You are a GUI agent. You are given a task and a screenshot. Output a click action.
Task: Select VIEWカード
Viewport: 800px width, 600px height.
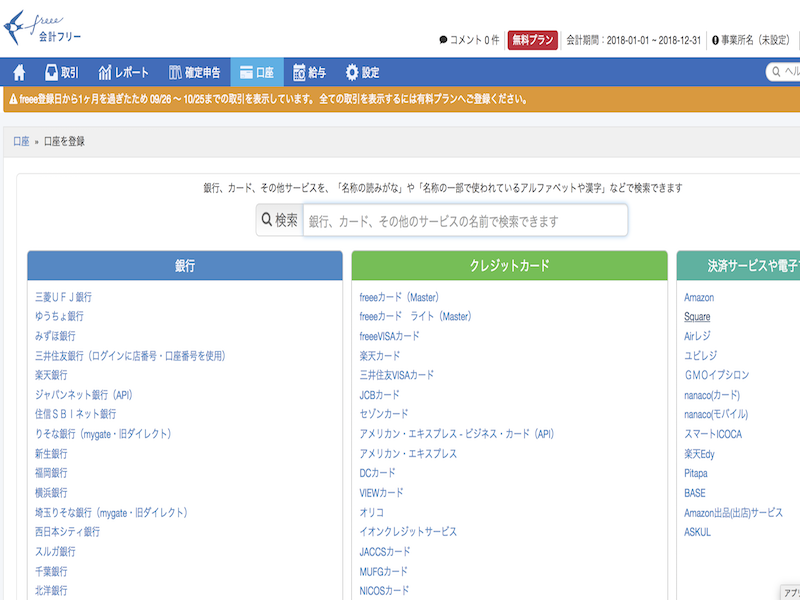coord(381,493)
